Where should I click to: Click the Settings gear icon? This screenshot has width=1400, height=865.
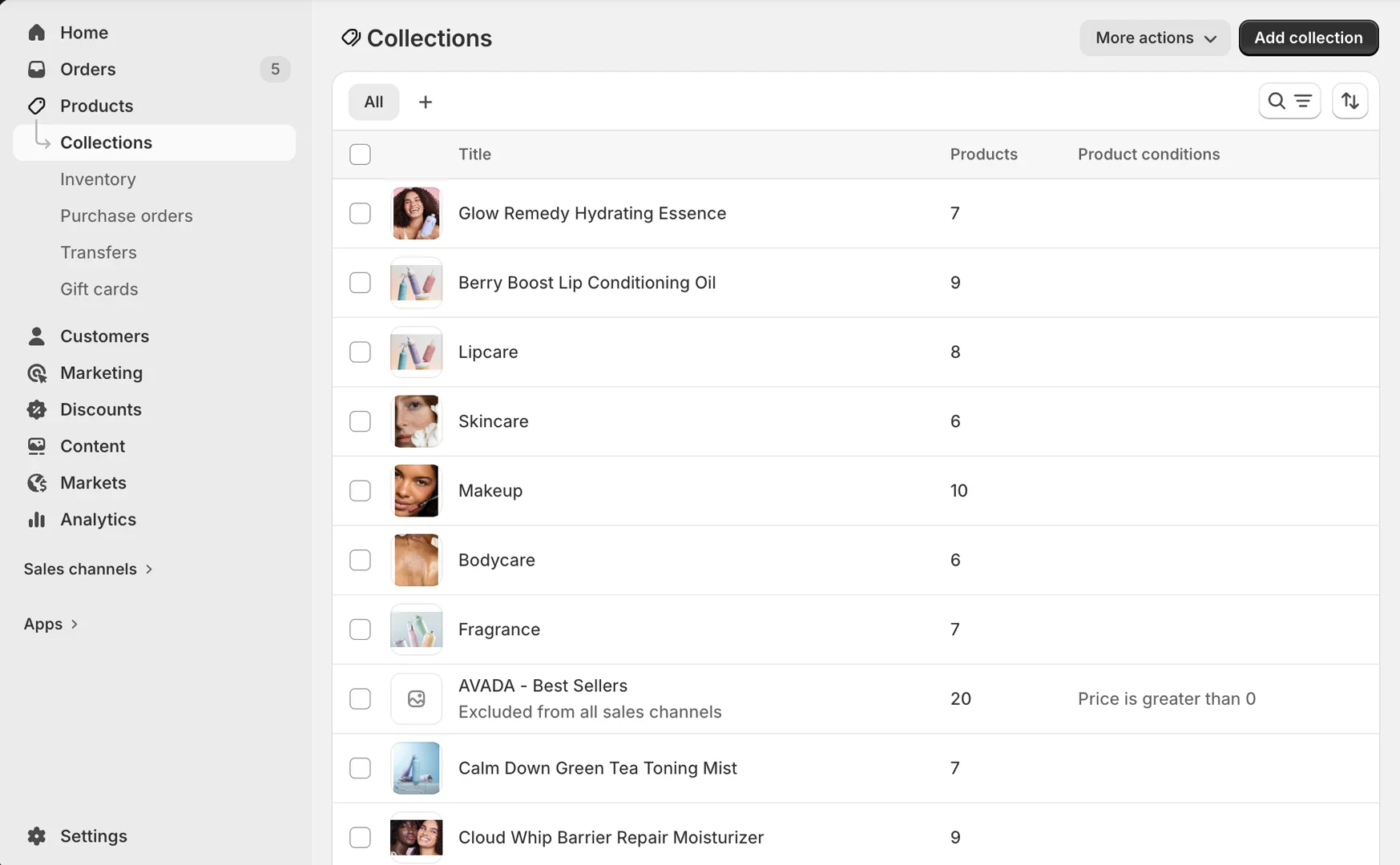(37, 836)
